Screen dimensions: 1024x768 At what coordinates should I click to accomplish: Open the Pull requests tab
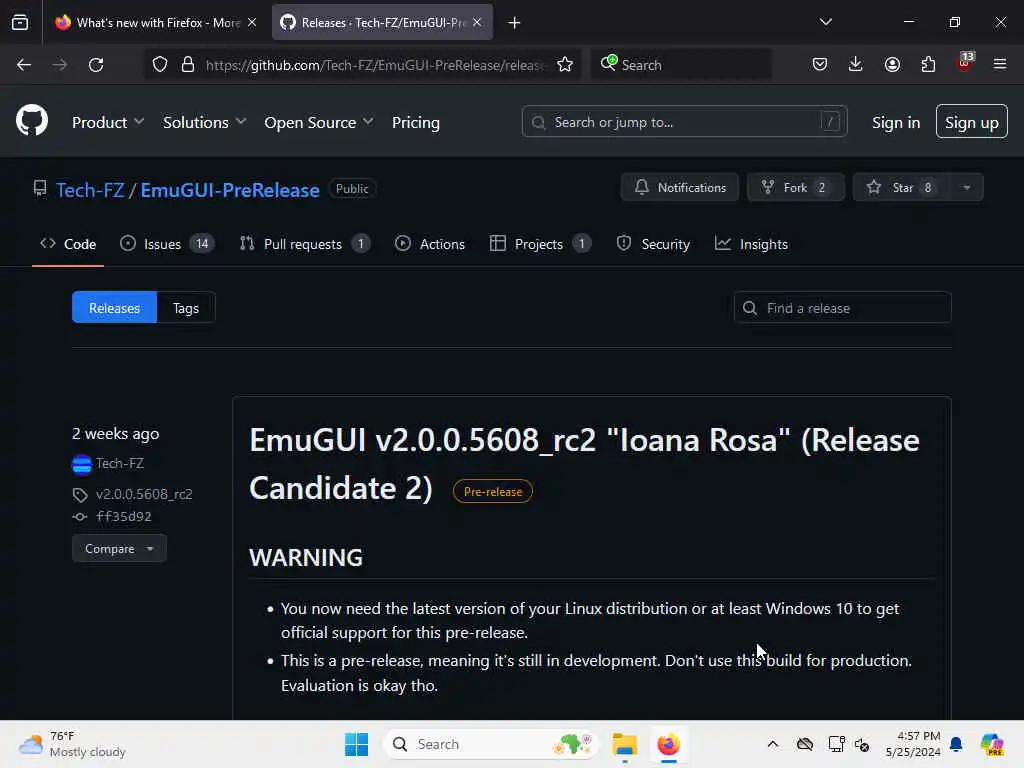(x=305, y=244)
